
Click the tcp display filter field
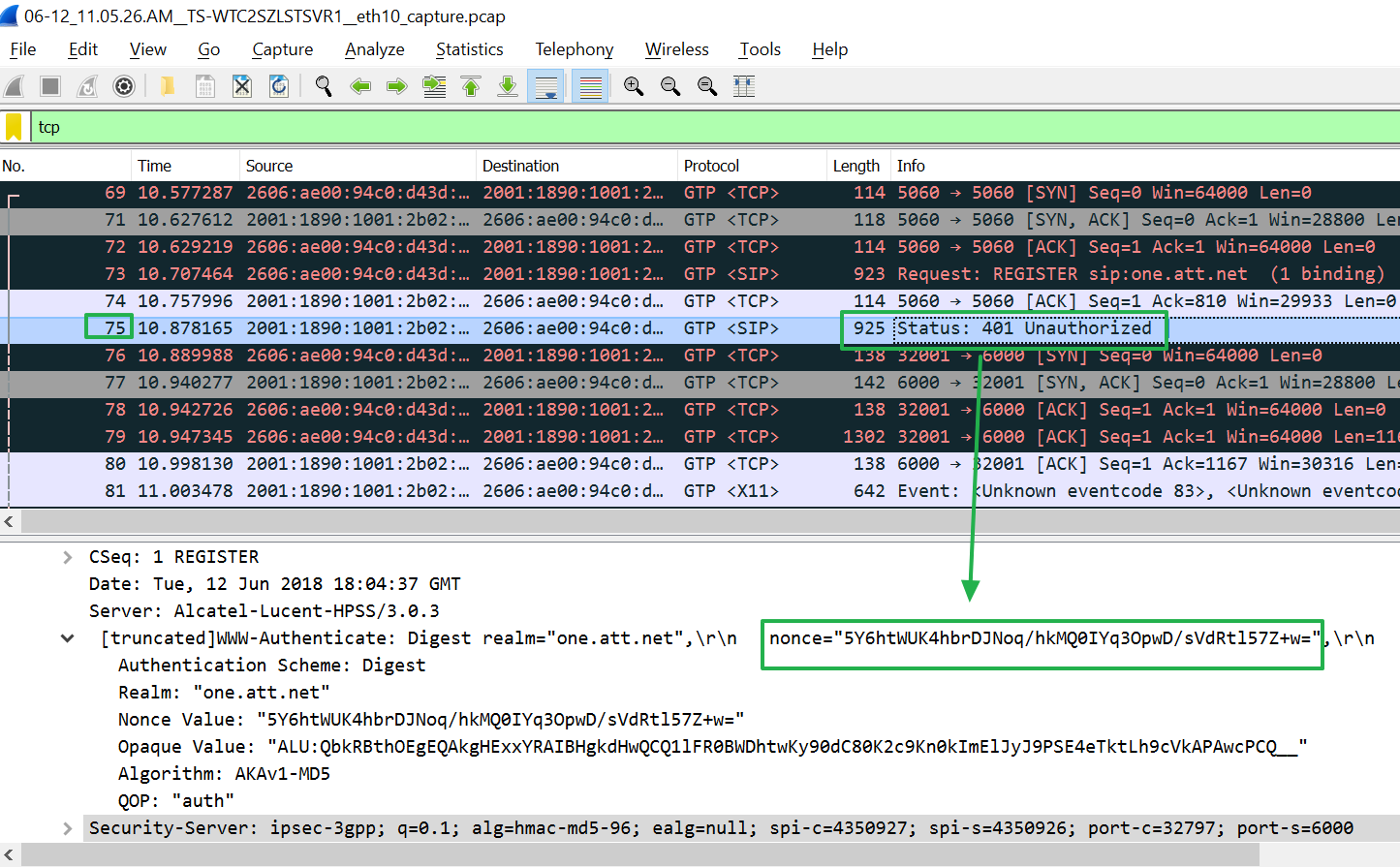tap(715, 127)
